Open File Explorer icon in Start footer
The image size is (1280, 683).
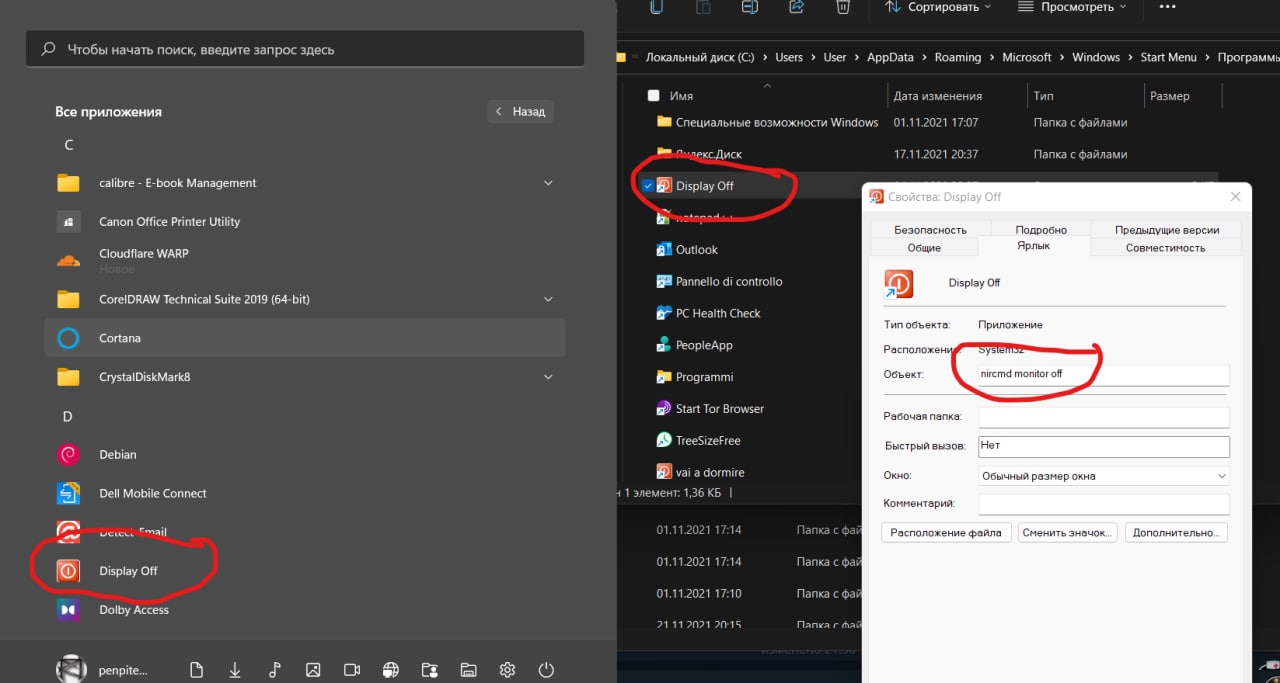pos(468,670)
